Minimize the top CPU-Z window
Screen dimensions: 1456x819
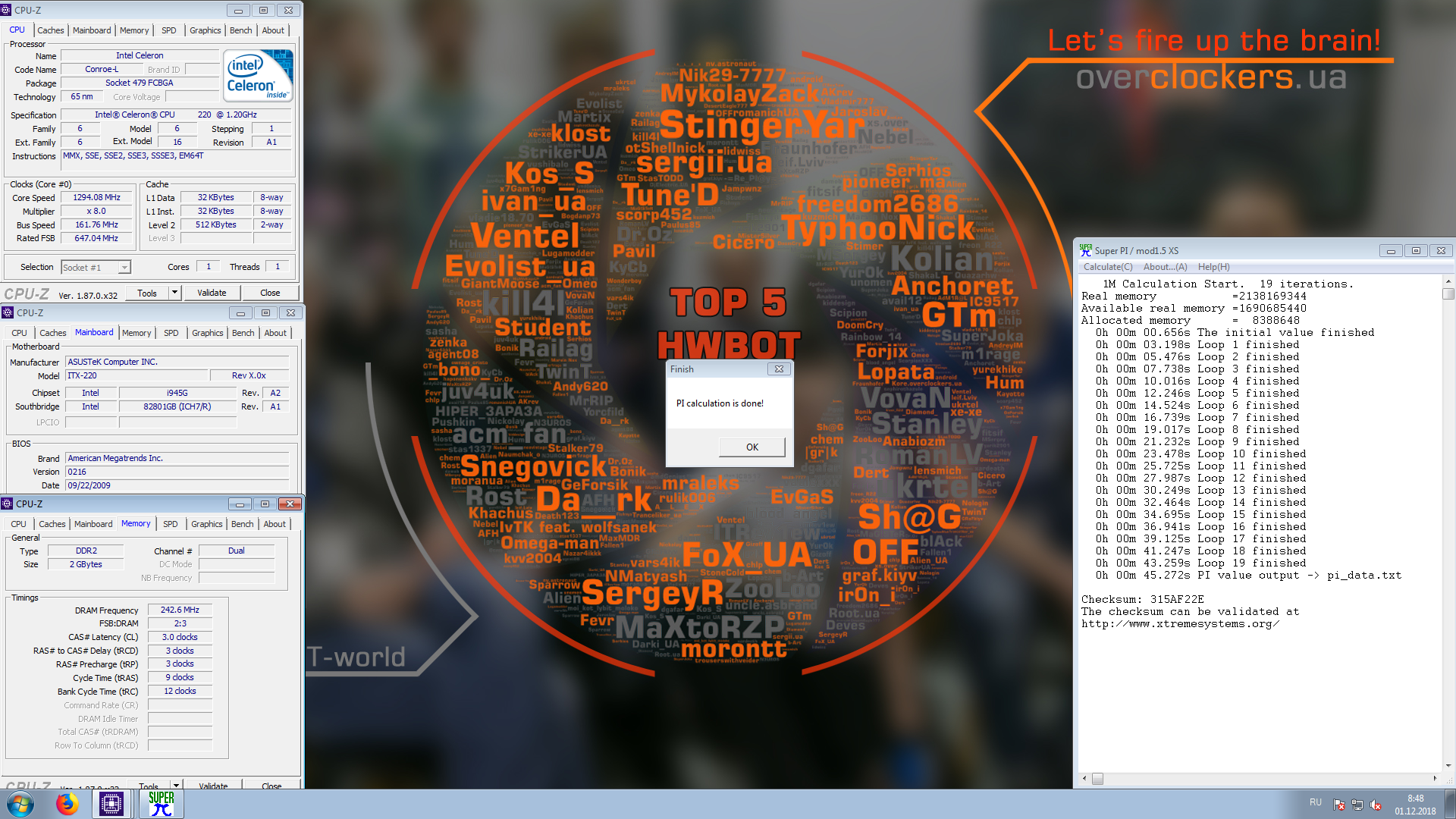[x=238, y=10]
